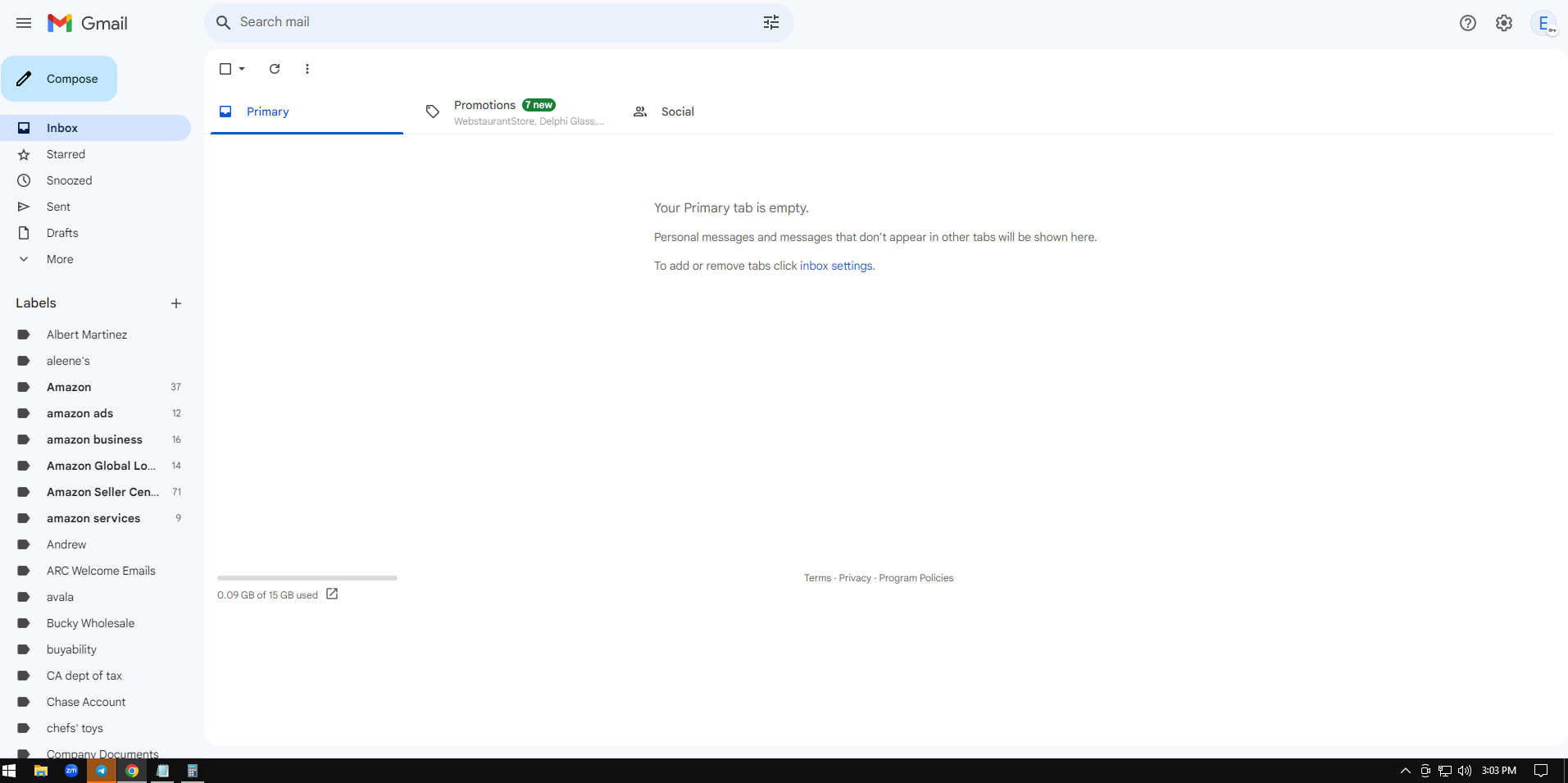This screenshot has width=1568, height=783.
Task: Open the avala label
Action: (x=95, y=597)
